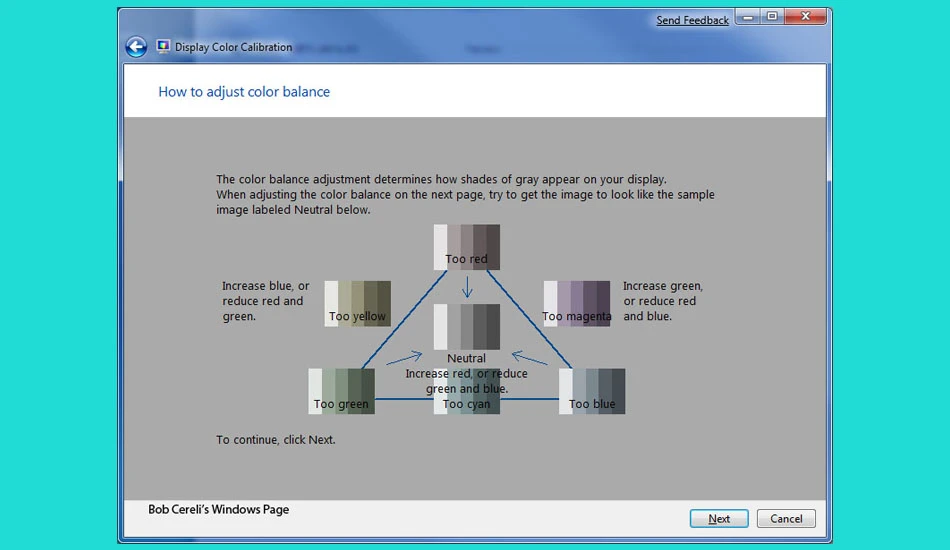Select the Too blue sample swatch
950x550 pixels.
pyautogui.click(x=592, y=391)
